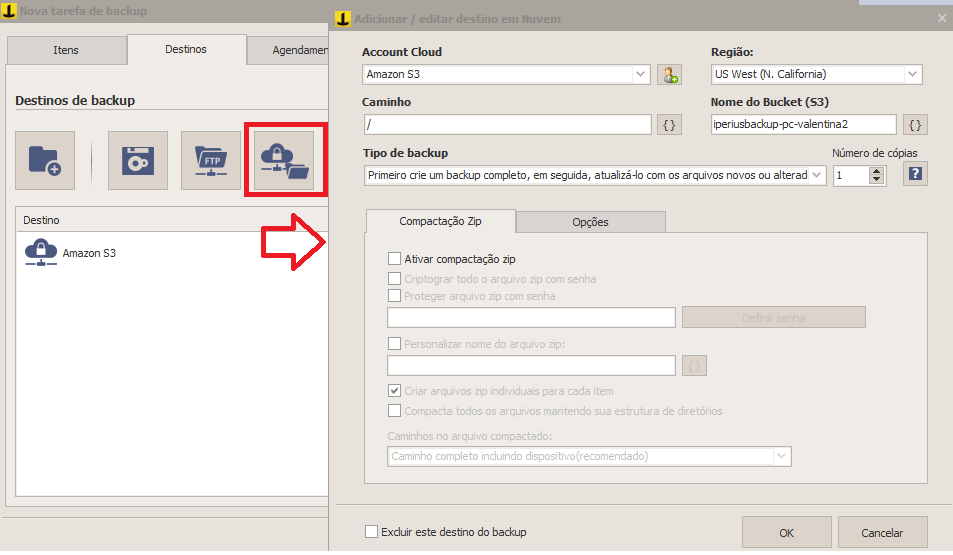Insert special variable in Caminho path
953x555 pixels.
[x=669, y=125]
